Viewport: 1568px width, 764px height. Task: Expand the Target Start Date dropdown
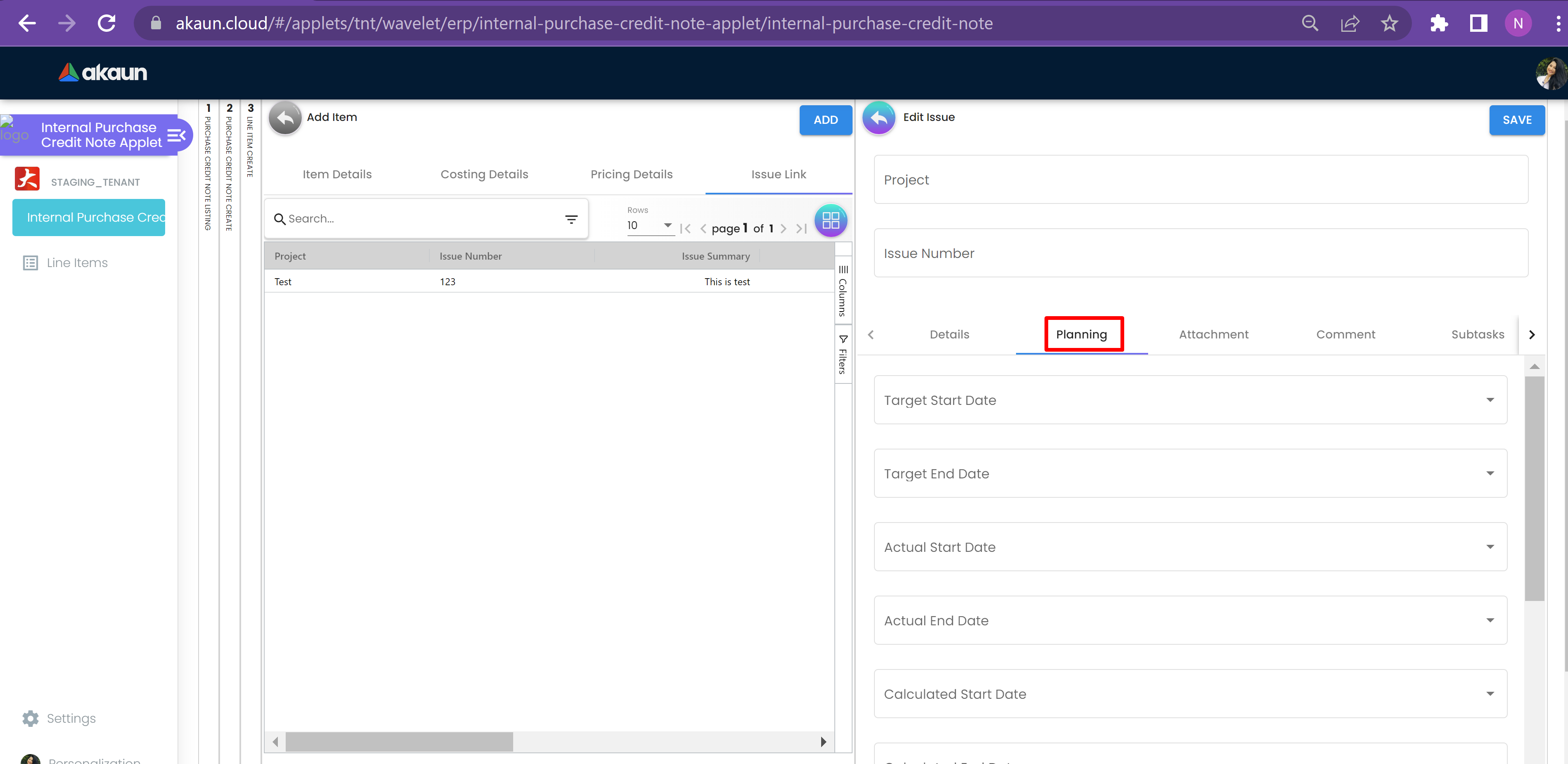(1490, 400)
